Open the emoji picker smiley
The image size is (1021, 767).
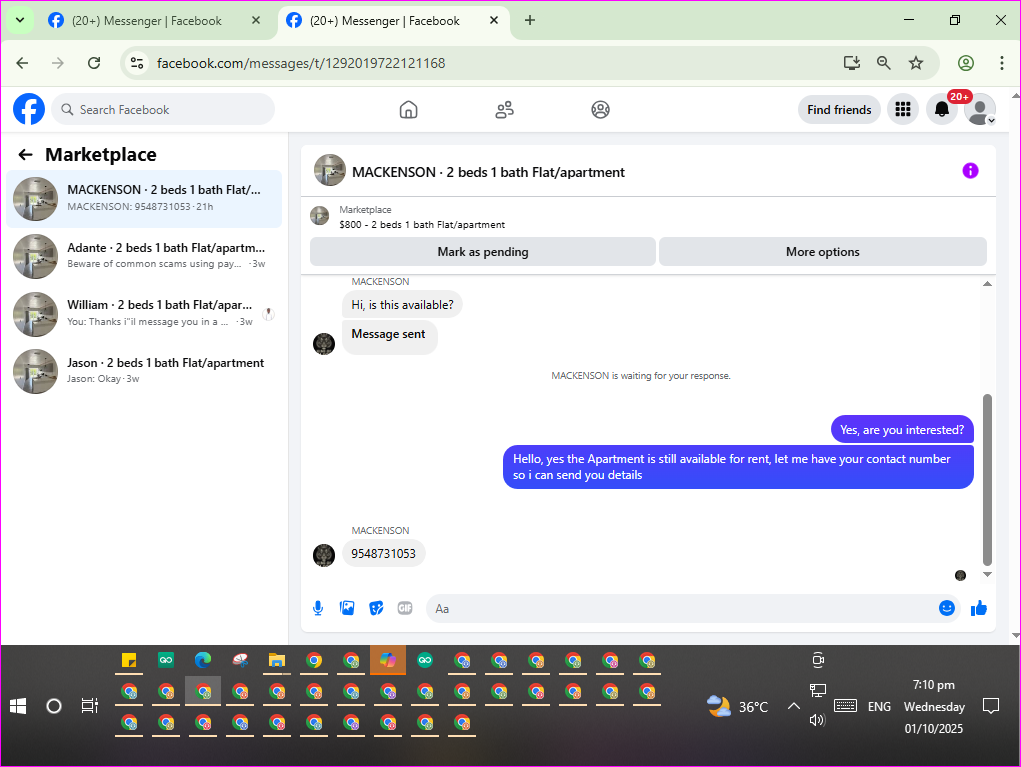click(947, 608)
